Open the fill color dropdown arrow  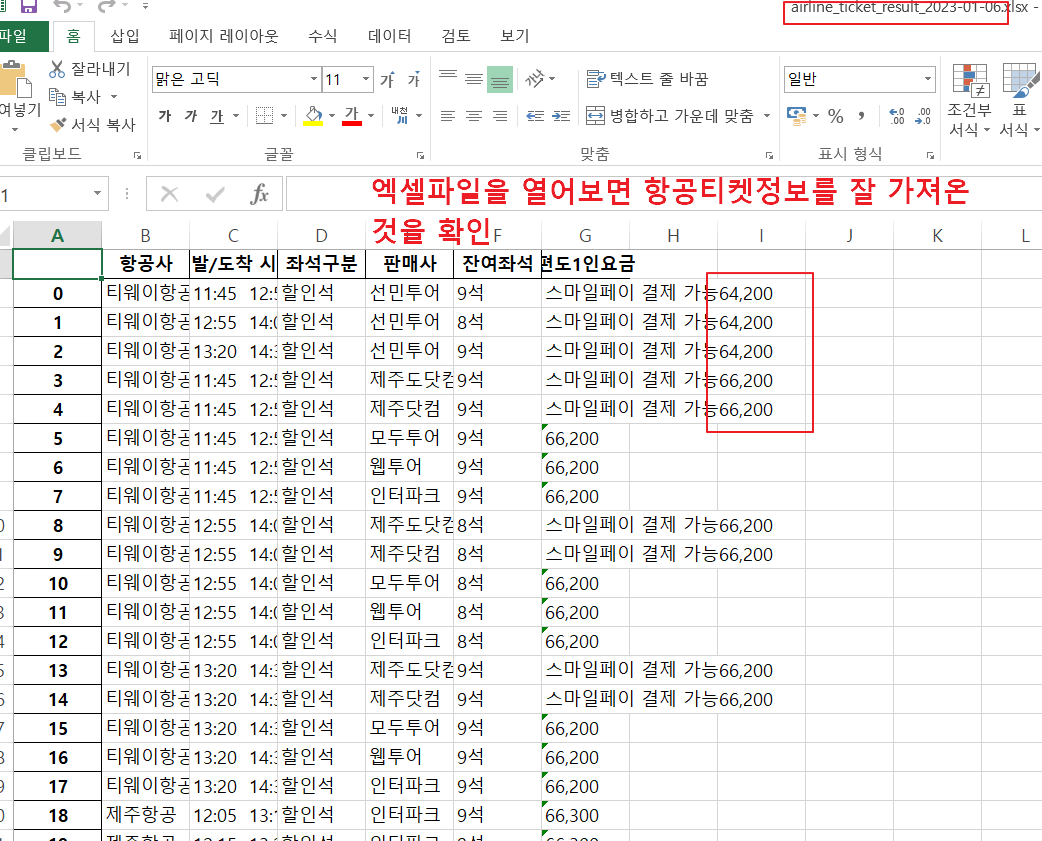pyautogui.click(x=332, y=116)
